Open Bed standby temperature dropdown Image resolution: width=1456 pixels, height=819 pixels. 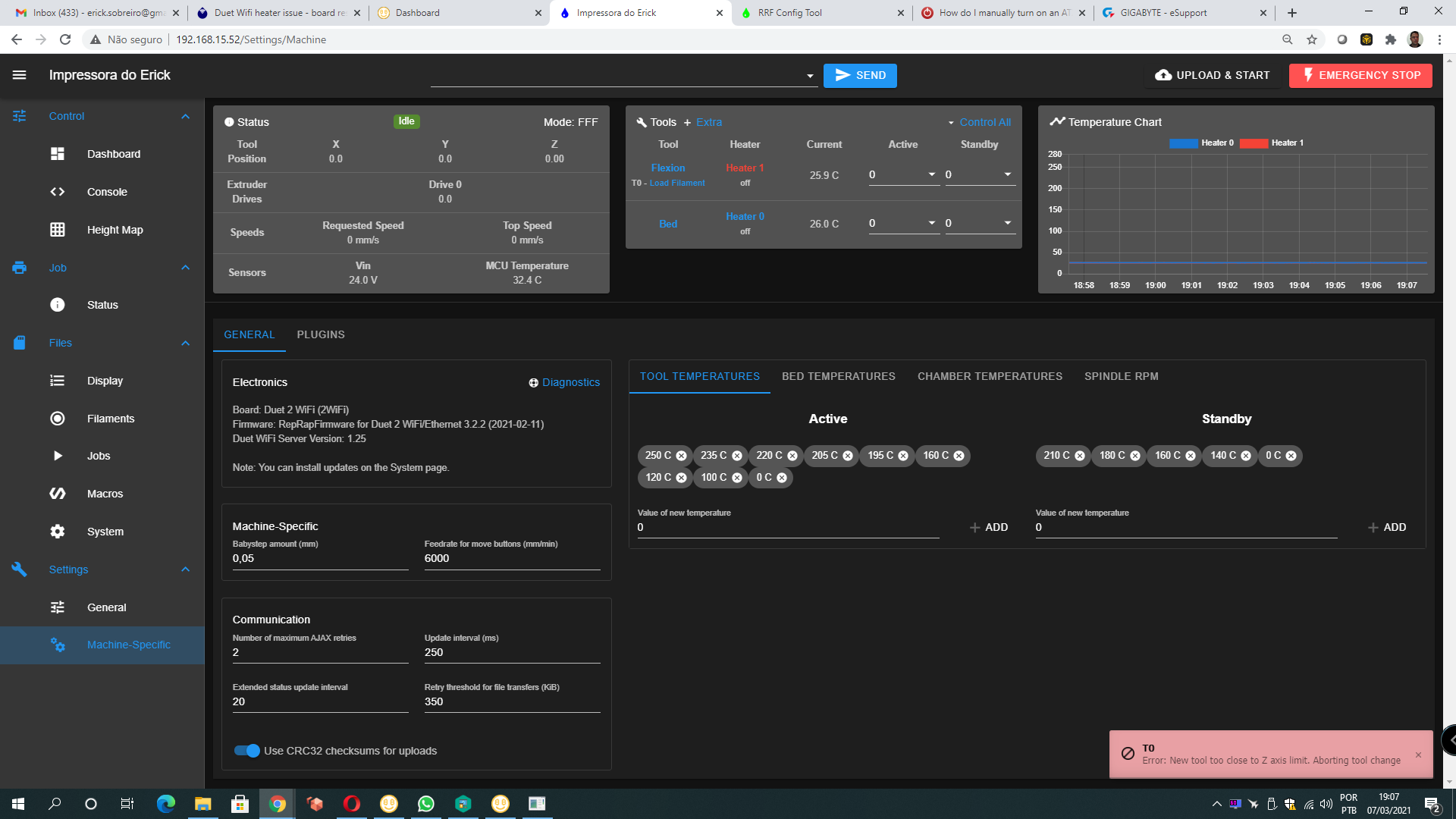point(1008,223)
